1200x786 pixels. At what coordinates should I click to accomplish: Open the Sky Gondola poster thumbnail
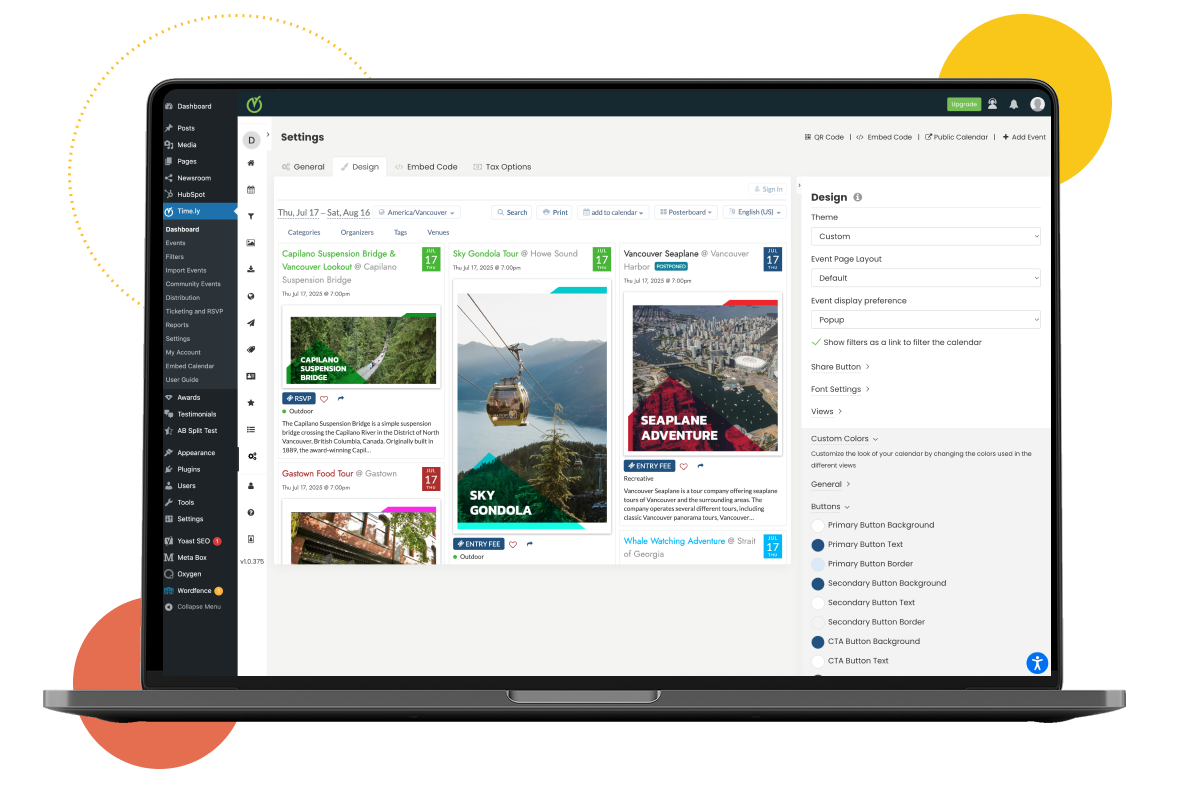(532, 405)
